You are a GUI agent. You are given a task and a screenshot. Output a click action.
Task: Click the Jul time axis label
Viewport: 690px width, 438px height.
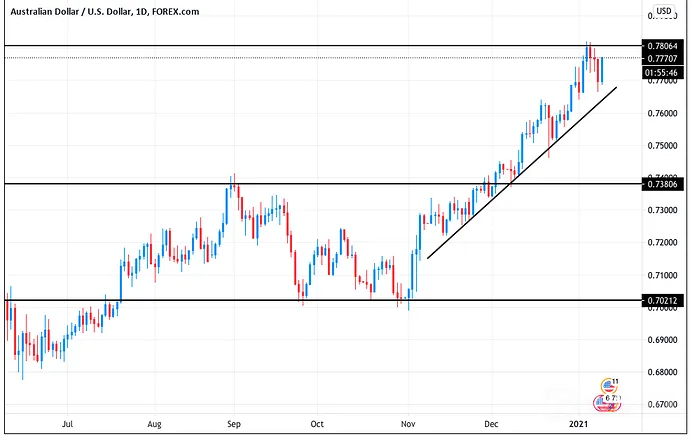pos(67,424)
